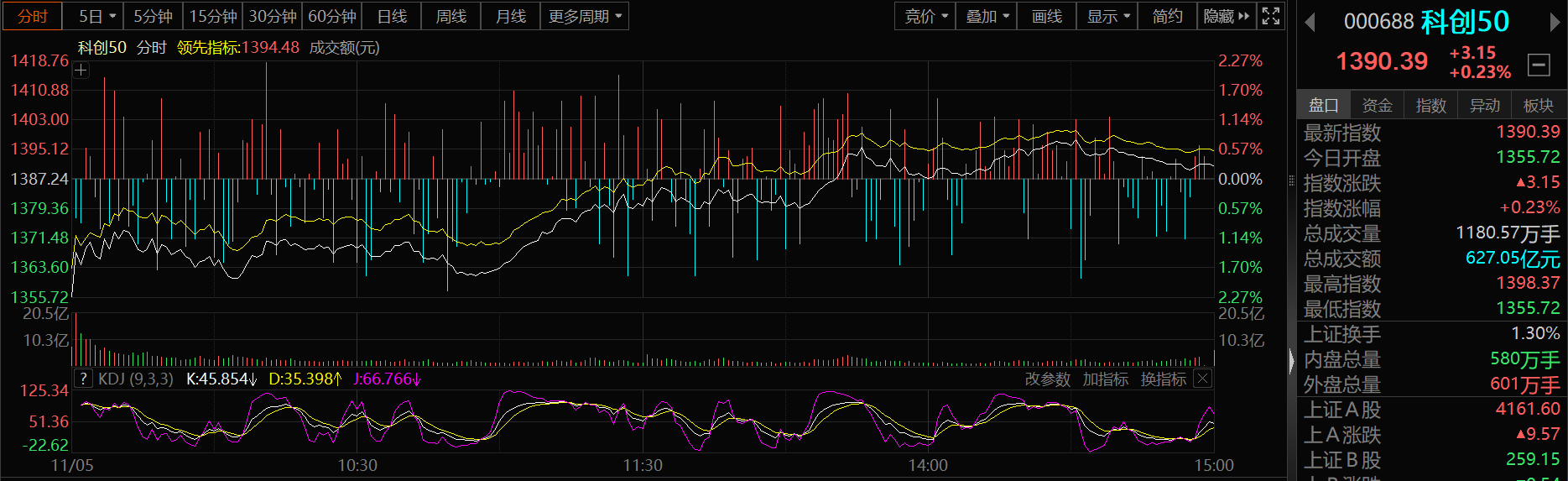Toggle 隐藏 to hide the side panel
The height and width of the screenshot is (481, 1568).
(1226, 16)
